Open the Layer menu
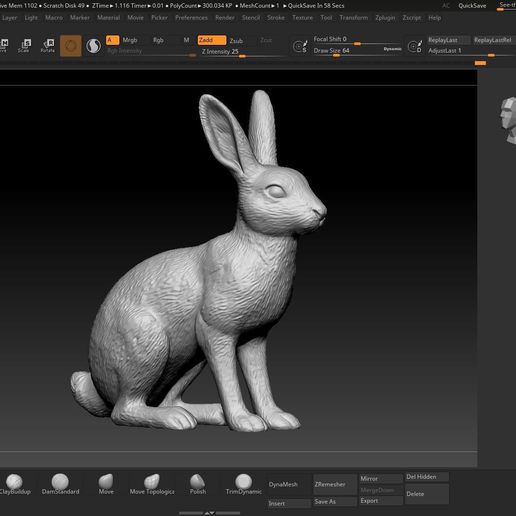This screenshot has width=516, height=516. [9, 18]
